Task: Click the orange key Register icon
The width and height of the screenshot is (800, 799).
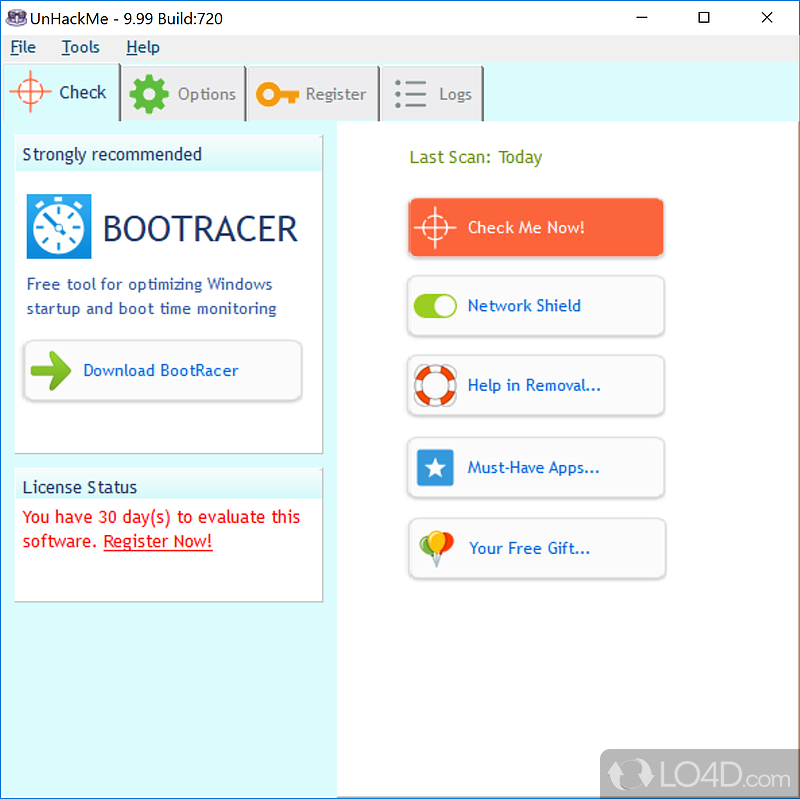Action: tap(277, 94)
